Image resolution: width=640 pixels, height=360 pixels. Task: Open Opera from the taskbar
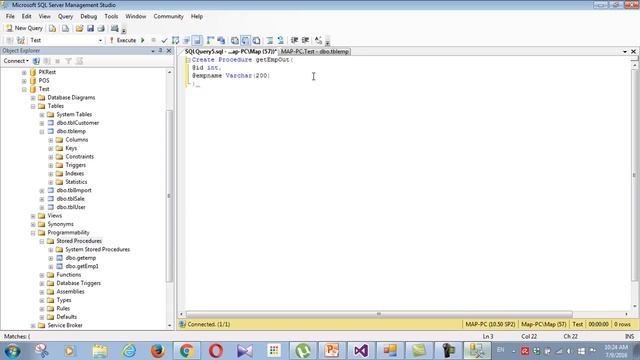(x=216, y=351)
